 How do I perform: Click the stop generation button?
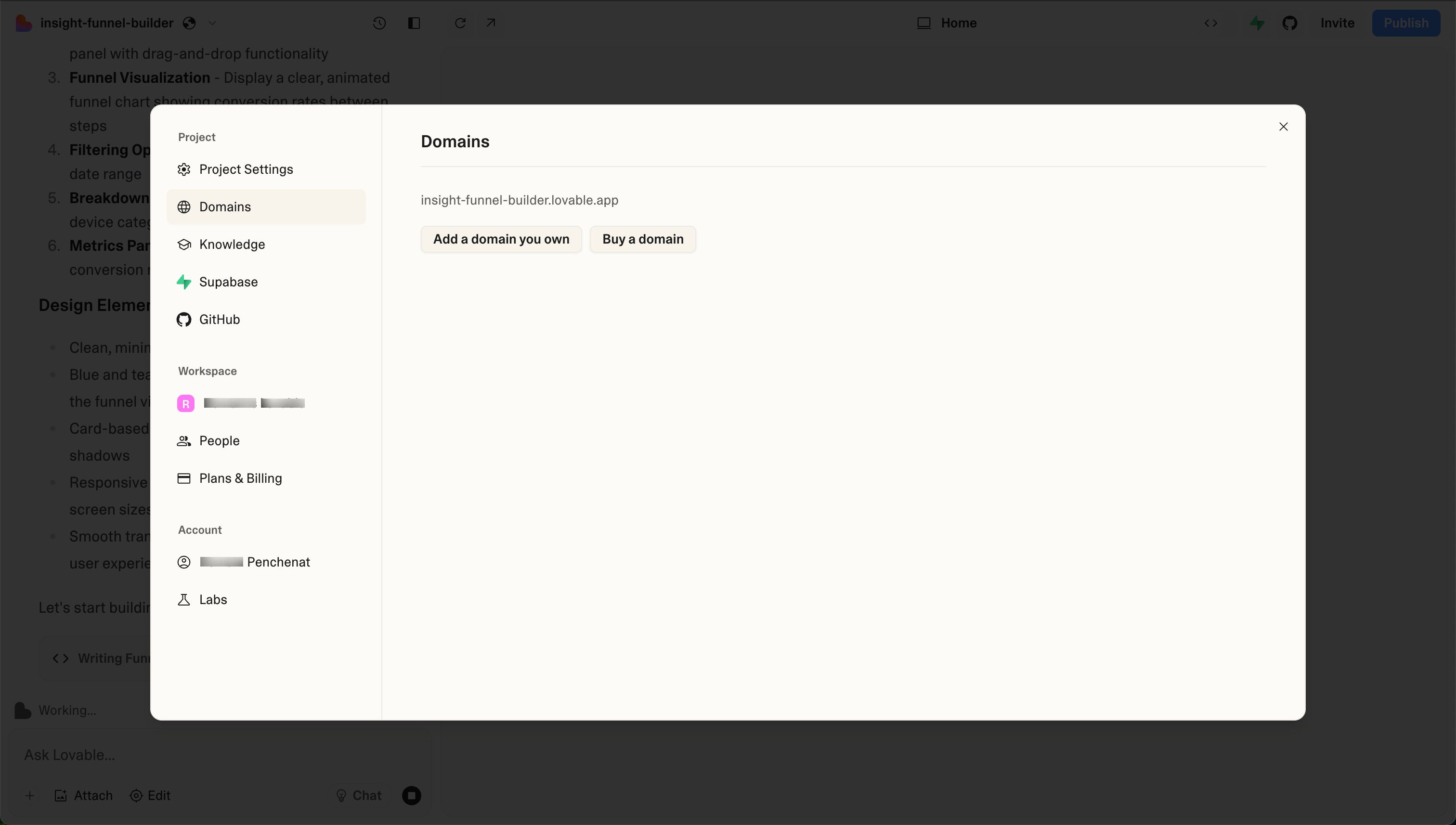click(x=412, y=796)
